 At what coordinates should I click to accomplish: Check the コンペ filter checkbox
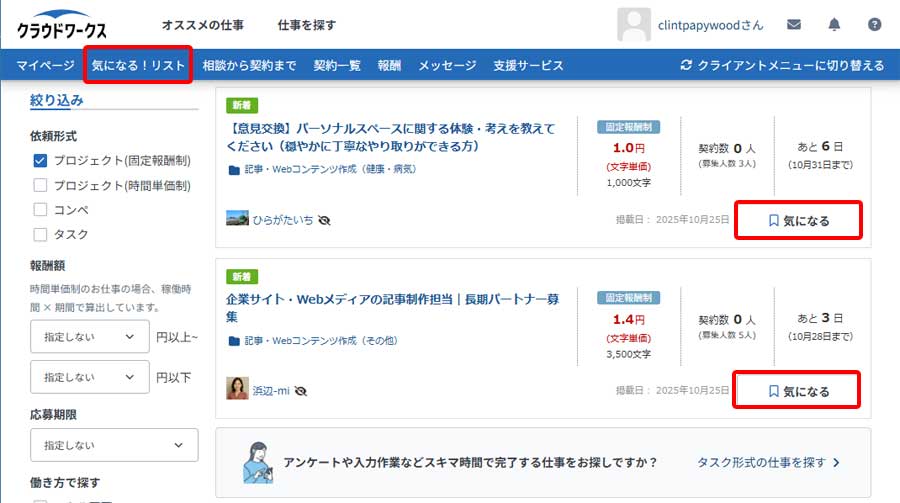point(41,210)
